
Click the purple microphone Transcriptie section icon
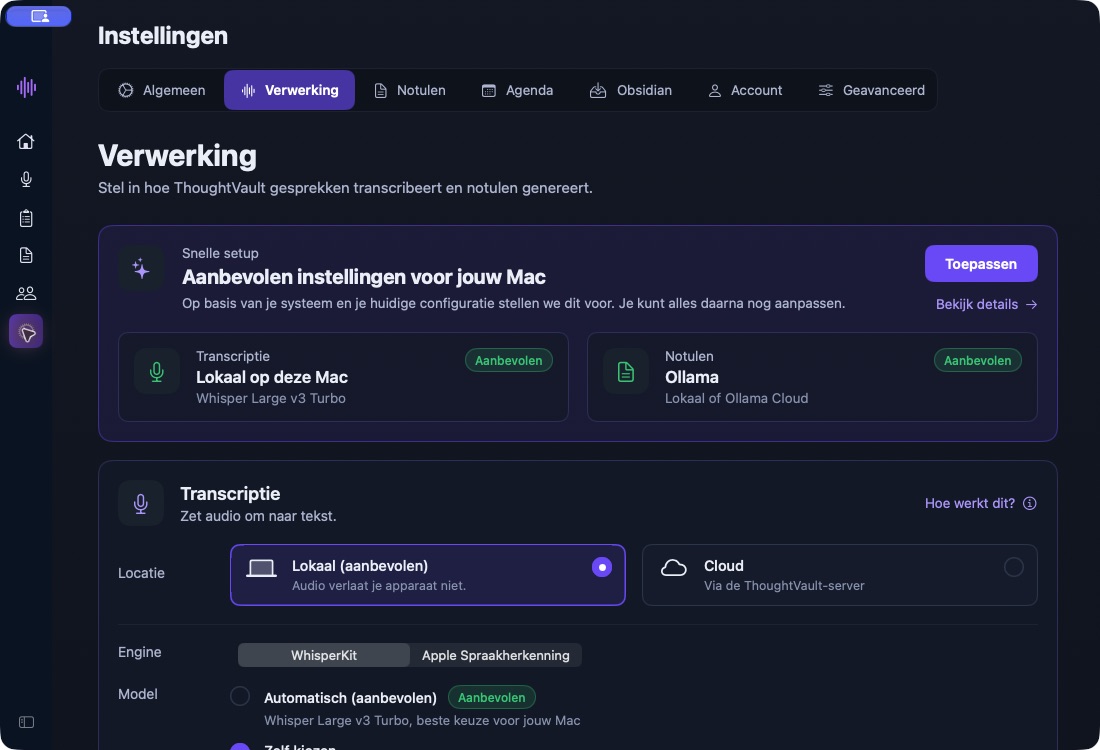point(141,503)
